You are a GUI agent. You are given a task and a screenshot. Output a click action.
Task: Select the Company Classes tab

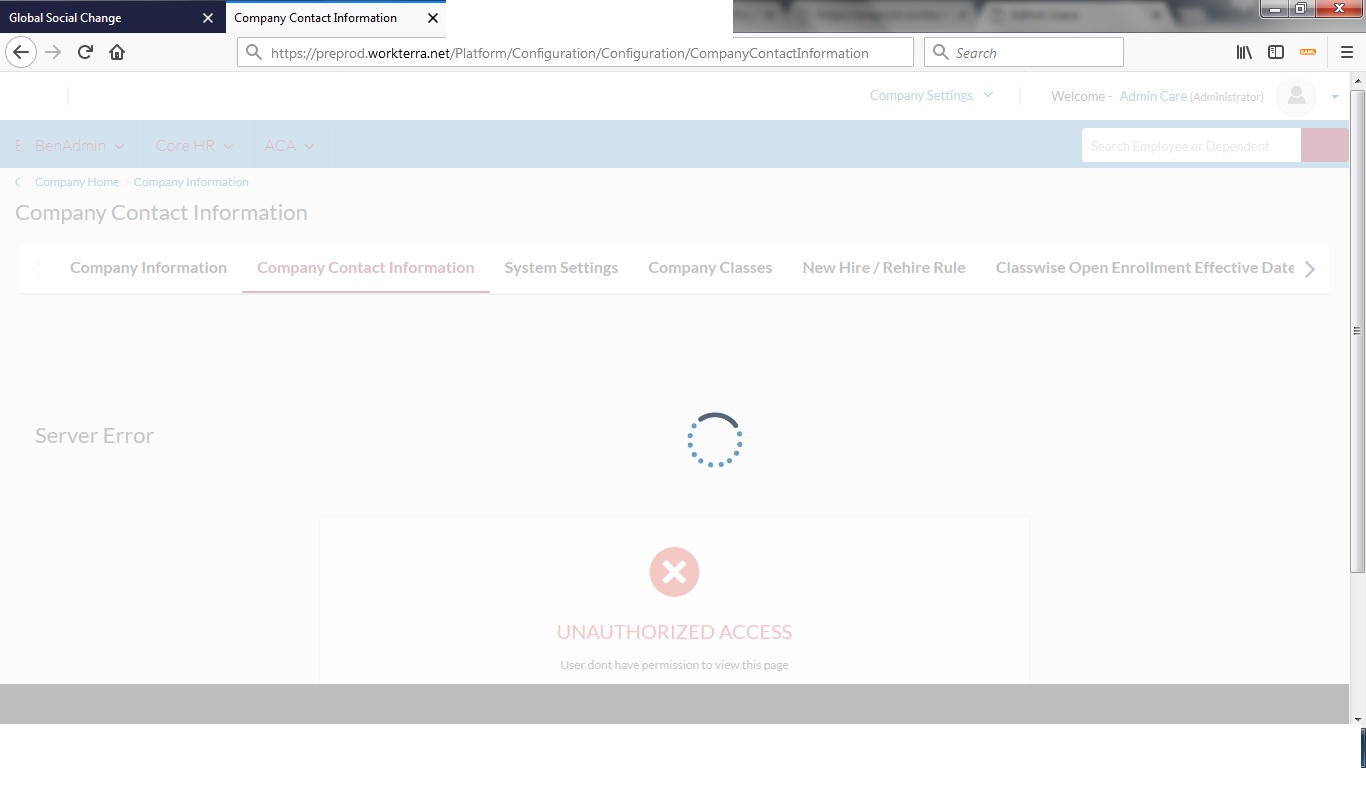click(x=710, y=268)
